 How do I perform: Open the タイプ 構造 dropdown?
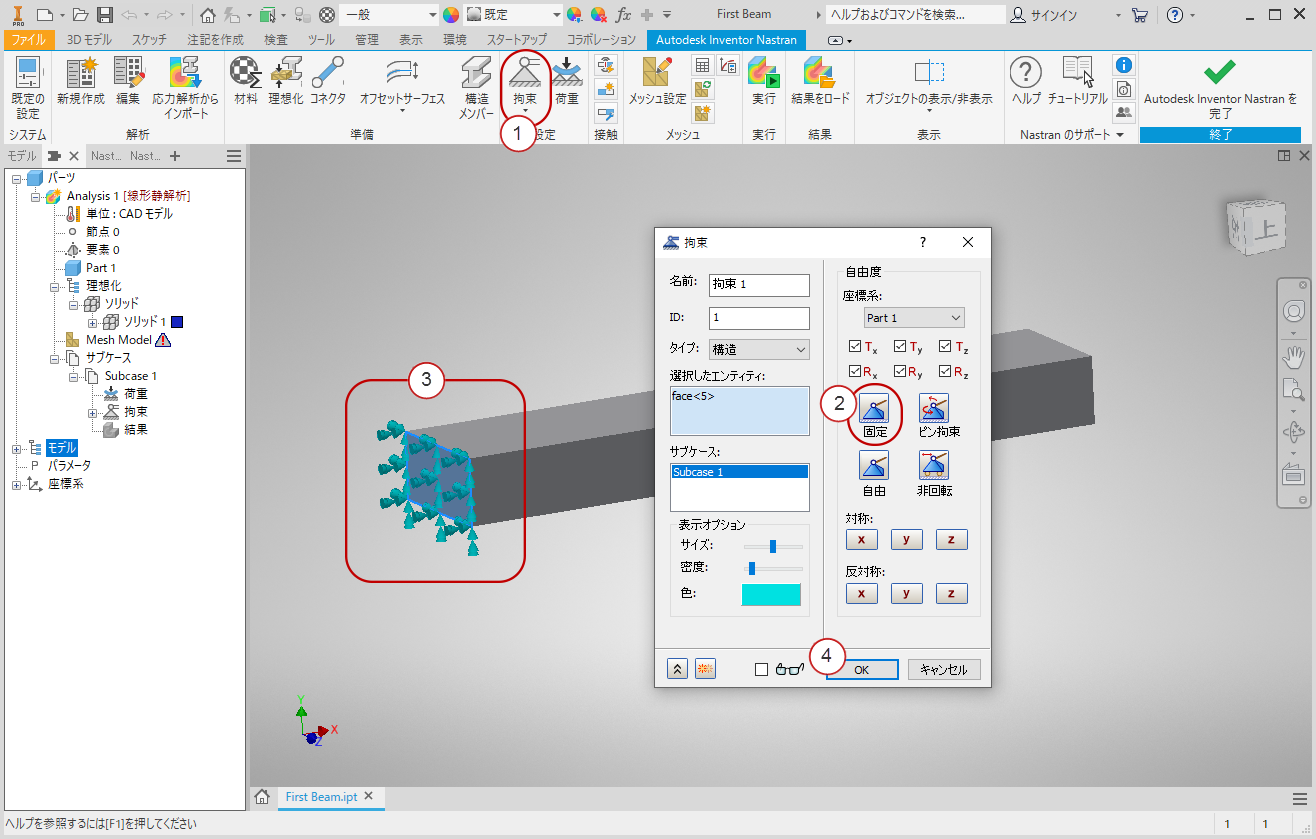pyautogui.click(x=759, y=349)
